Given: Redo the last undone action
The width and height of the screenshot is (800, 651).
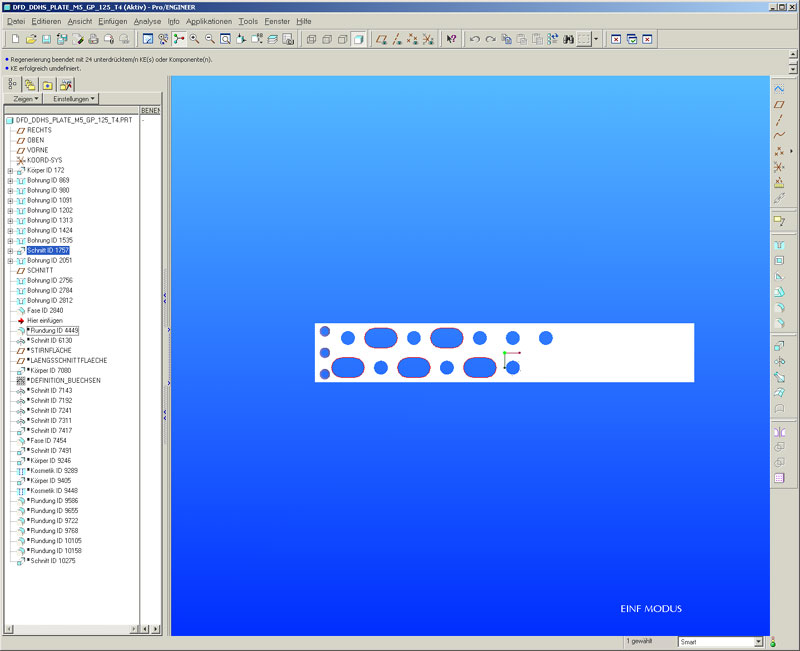Looking at the screenshot, I should click(x=490, y=39).
